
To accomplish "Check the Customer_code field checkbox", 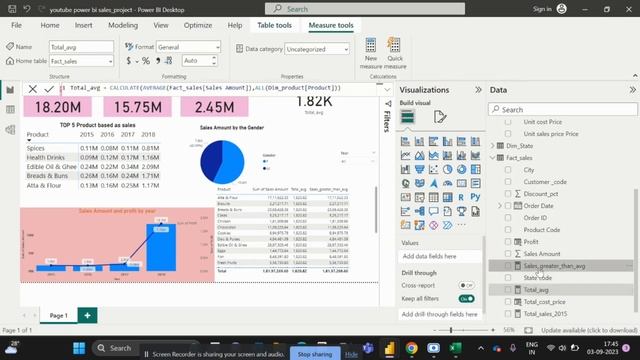I will 508,182.
